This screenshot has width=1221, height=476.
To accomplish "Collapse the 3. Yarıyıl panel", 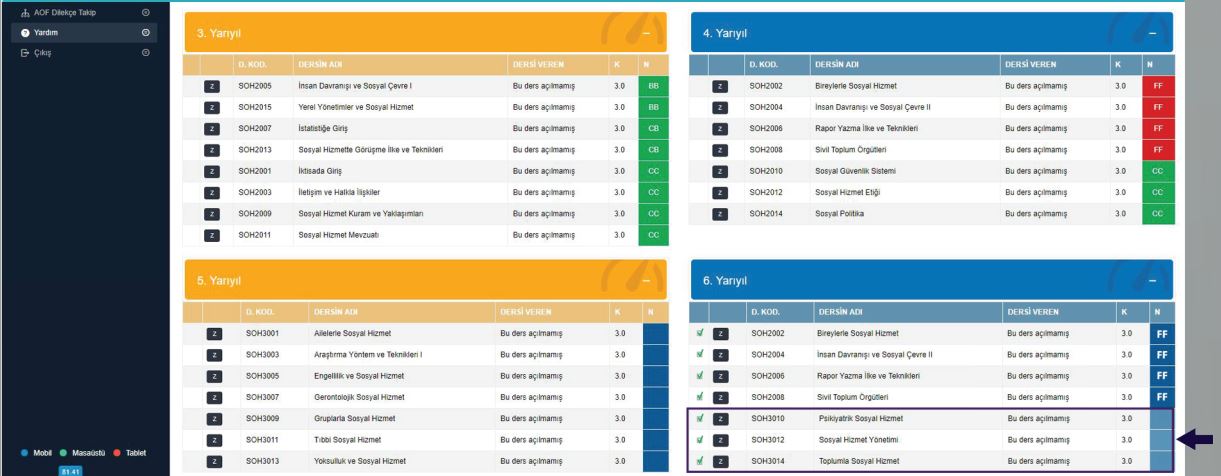I will (x=646, y=34).
